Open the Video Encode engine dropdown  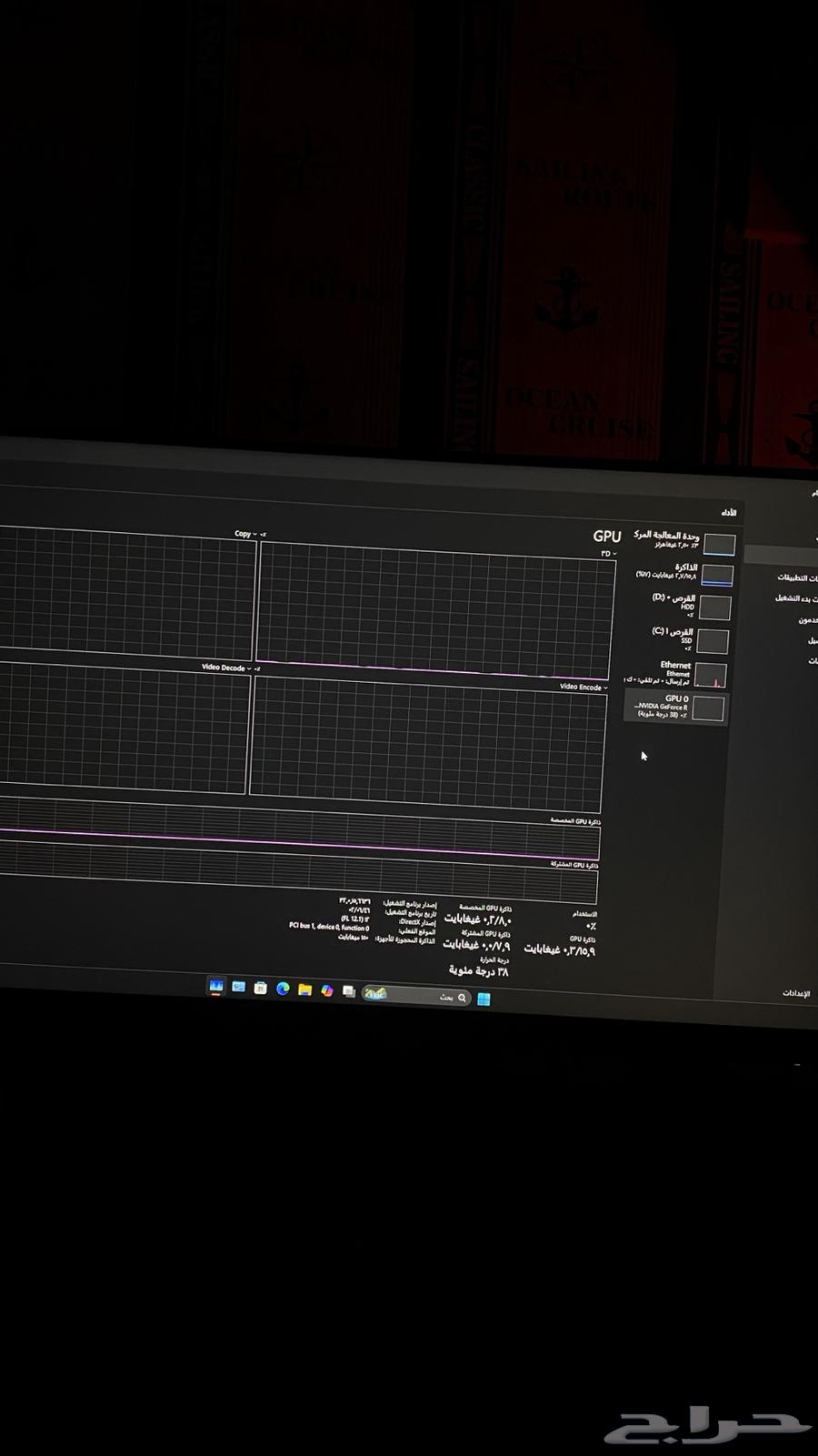point(584,687)
